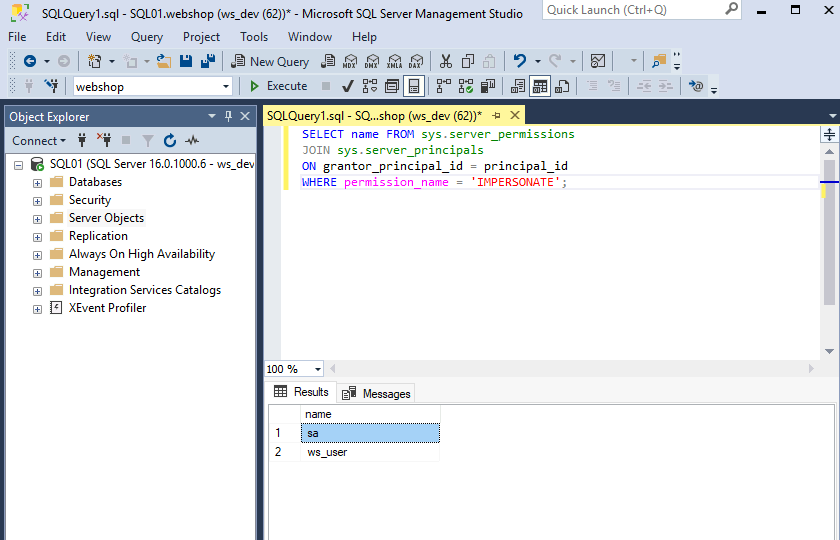Image resolution: width=840 pixels, height=540 pixels.
Task: Specify values for template parameters
Action: pyautogui.click(x=696, y=86)
